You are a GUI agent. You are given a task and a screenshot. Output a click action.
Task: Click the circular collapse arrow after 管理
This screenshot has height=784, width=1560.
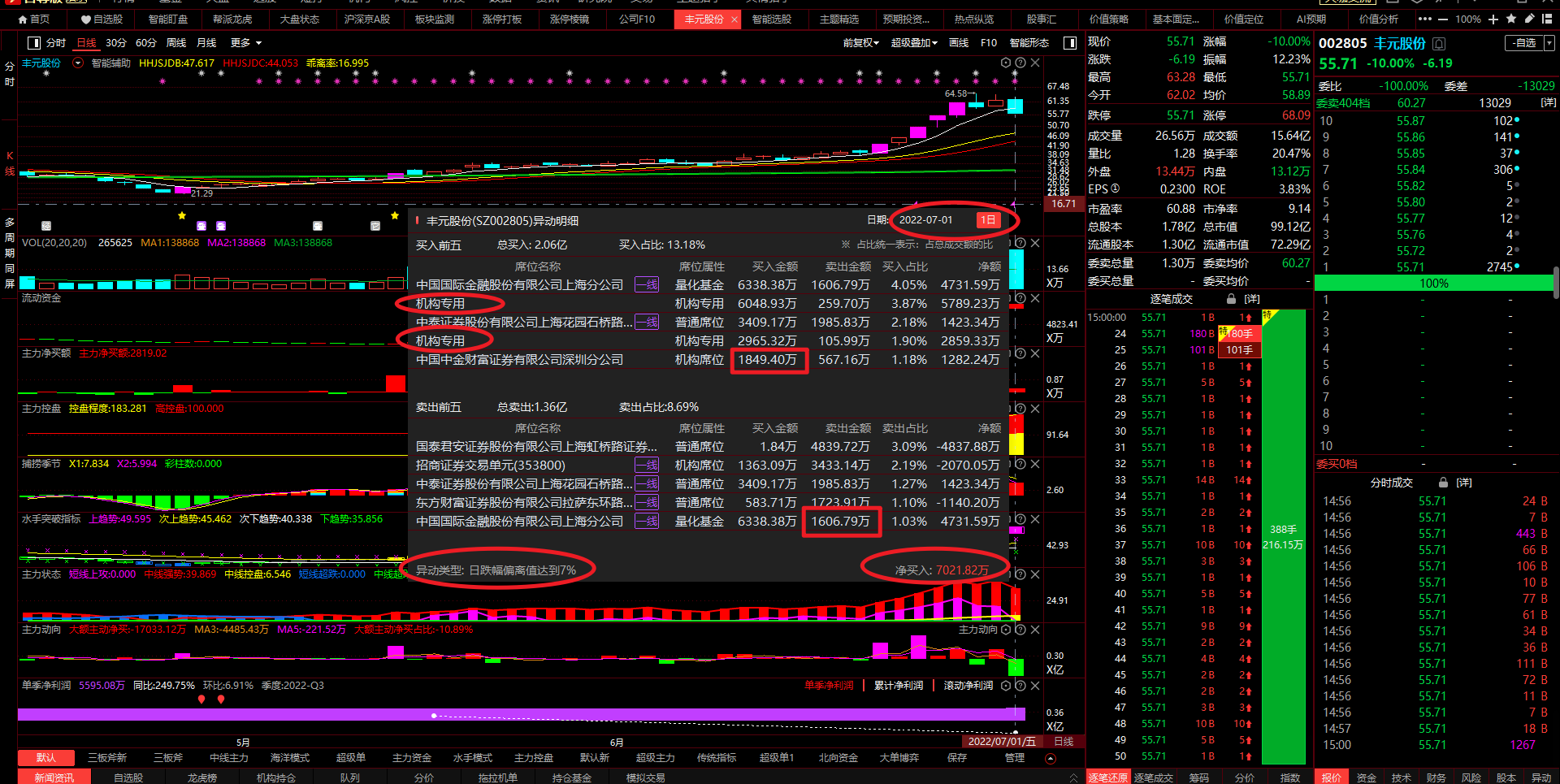(x=1051, y=759)
